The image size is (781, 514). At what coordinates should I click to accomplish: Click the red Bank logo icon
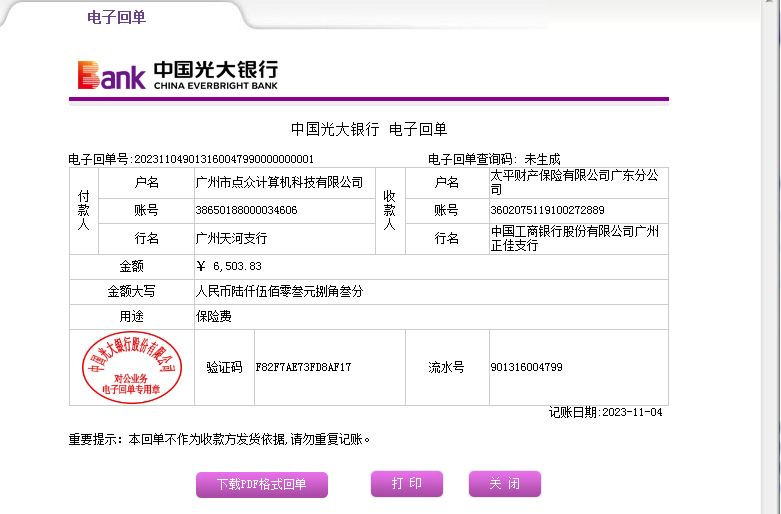tap(111, 76)
